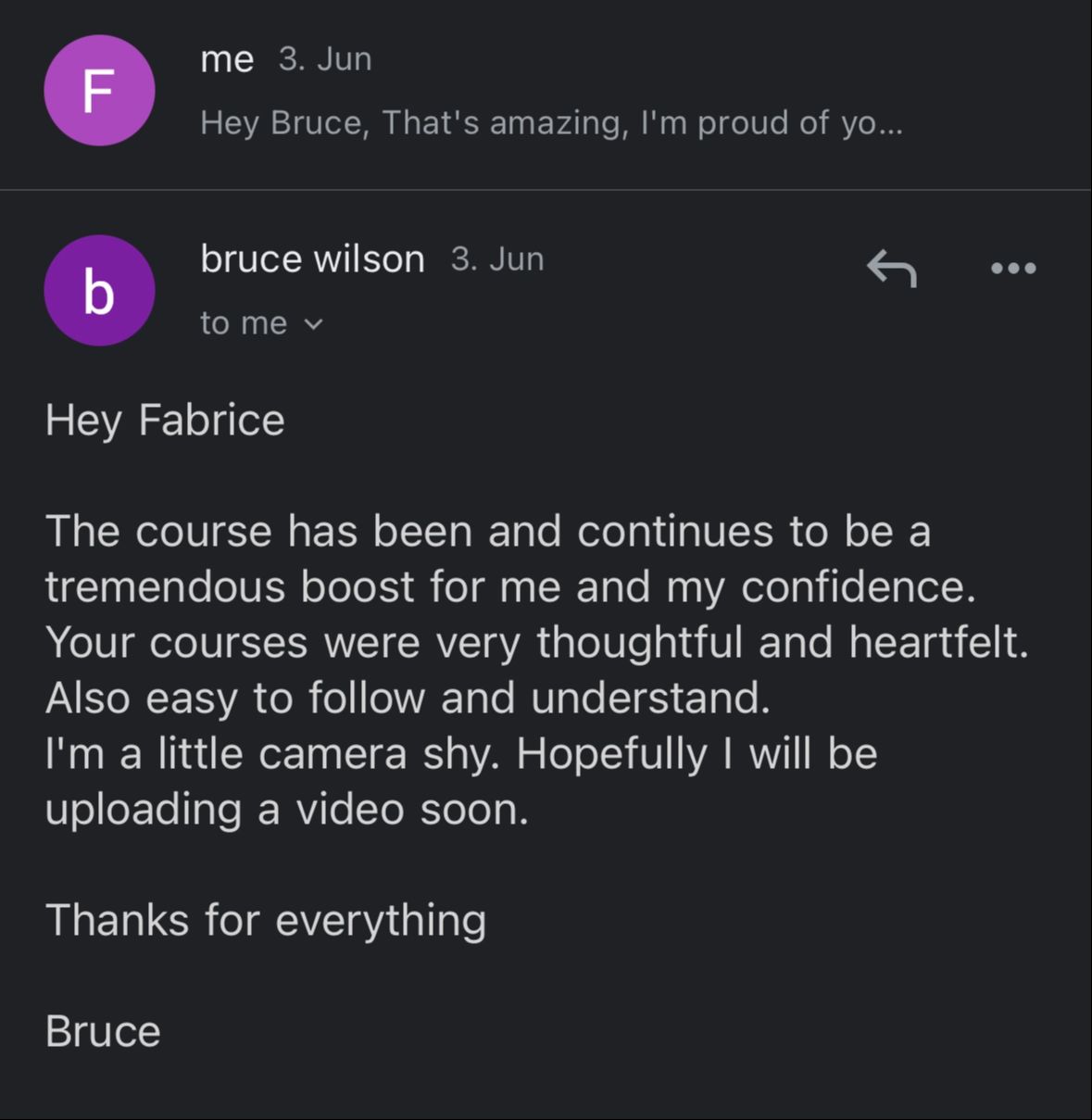Open the 'Hey Bruce, That's amazing' preview
The height and width of the screenshot is (1120, 1092).
551,122
